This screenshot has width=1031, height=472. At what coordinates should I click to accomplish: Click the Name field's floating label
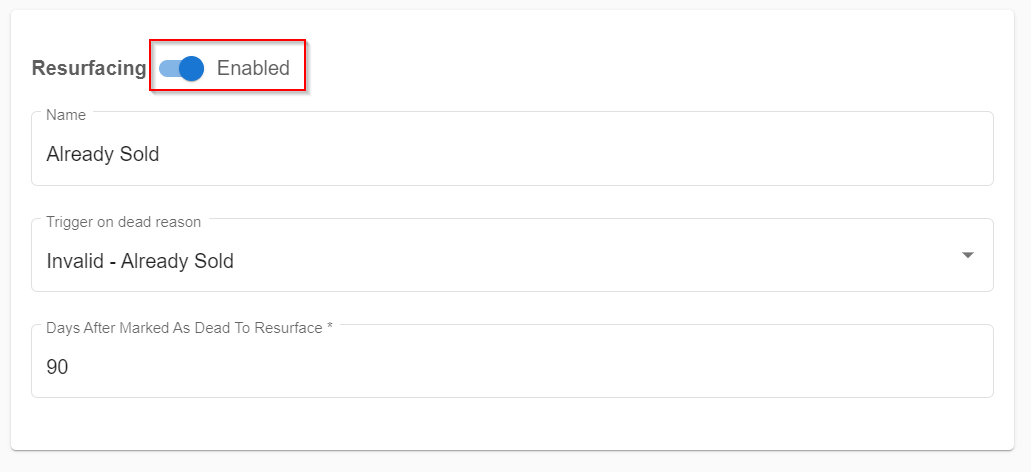pyautogui.click(x=66, y=115)
